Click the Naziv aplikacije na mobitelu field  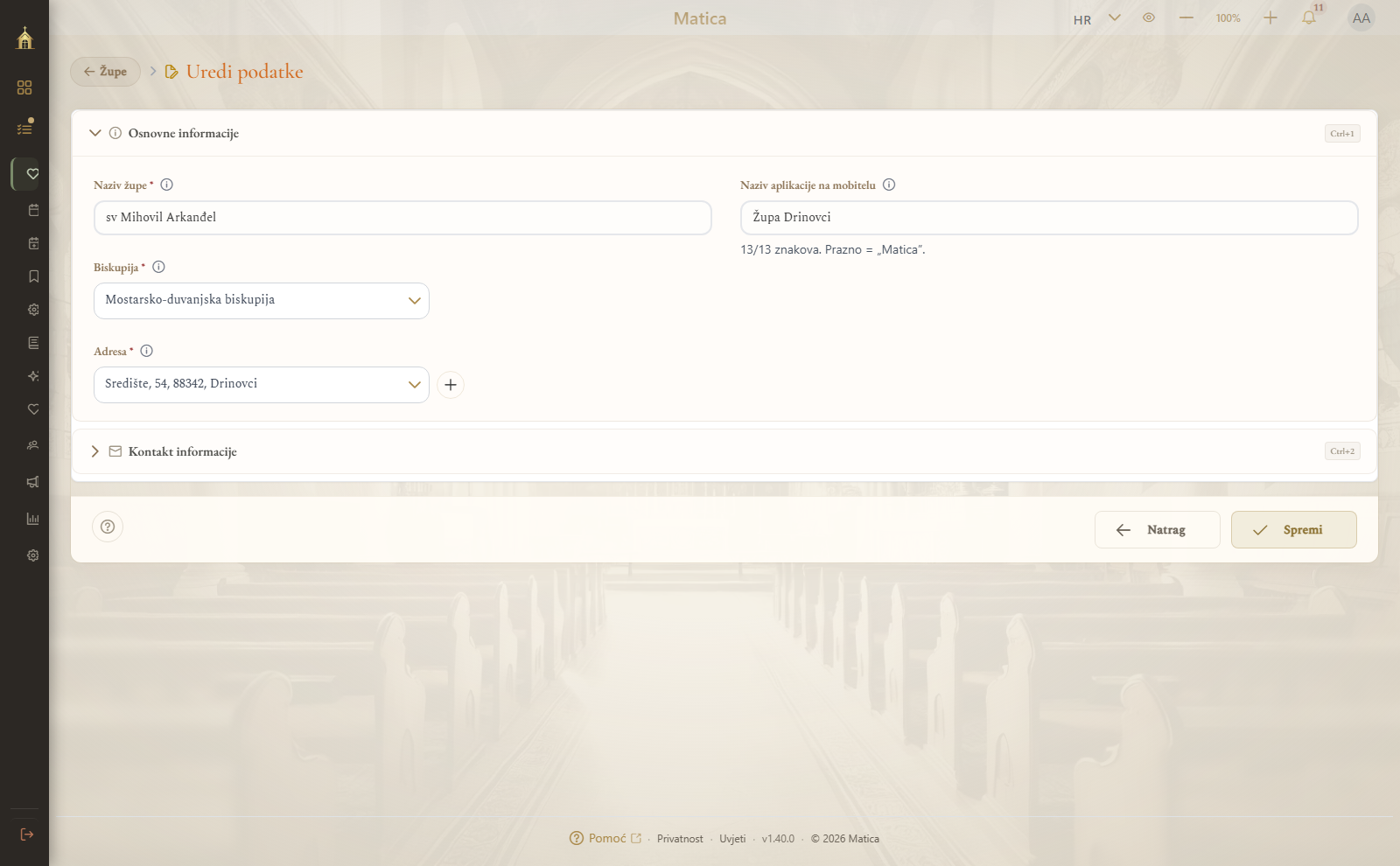click(x=1049, y=218)
